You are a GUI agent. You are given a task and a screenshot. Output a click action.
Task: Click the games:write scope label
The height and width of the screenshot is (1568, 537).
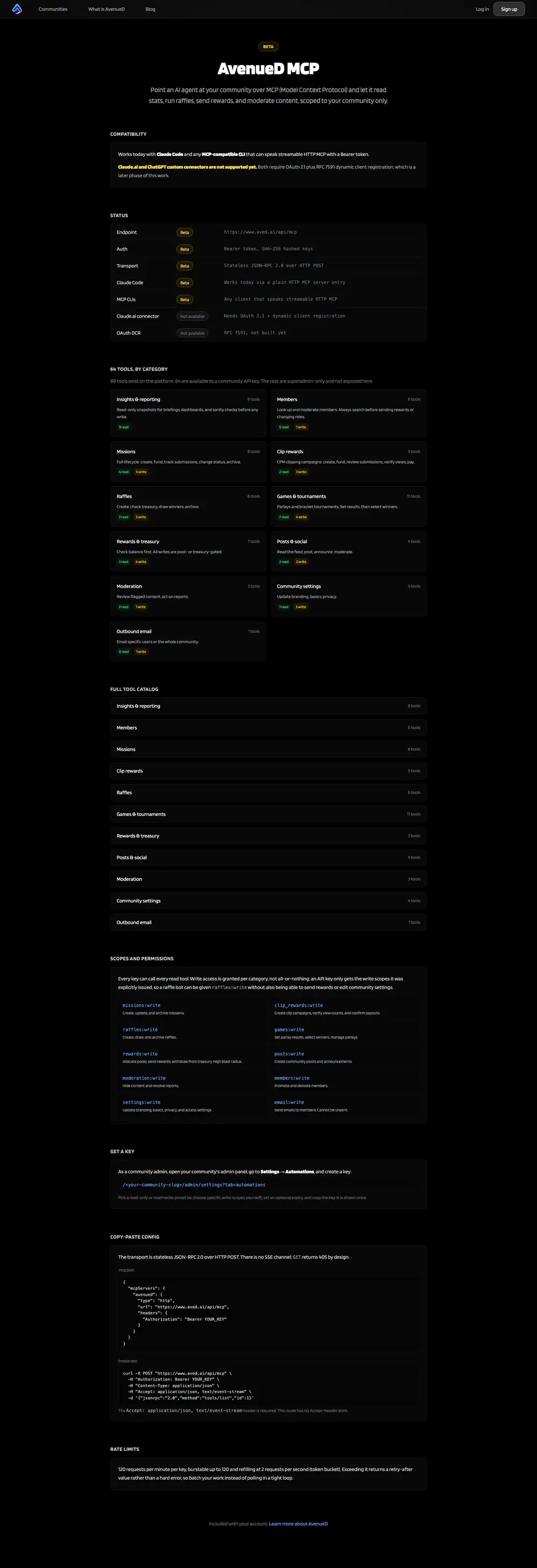pyautogui.click(x=288, y=1030)
